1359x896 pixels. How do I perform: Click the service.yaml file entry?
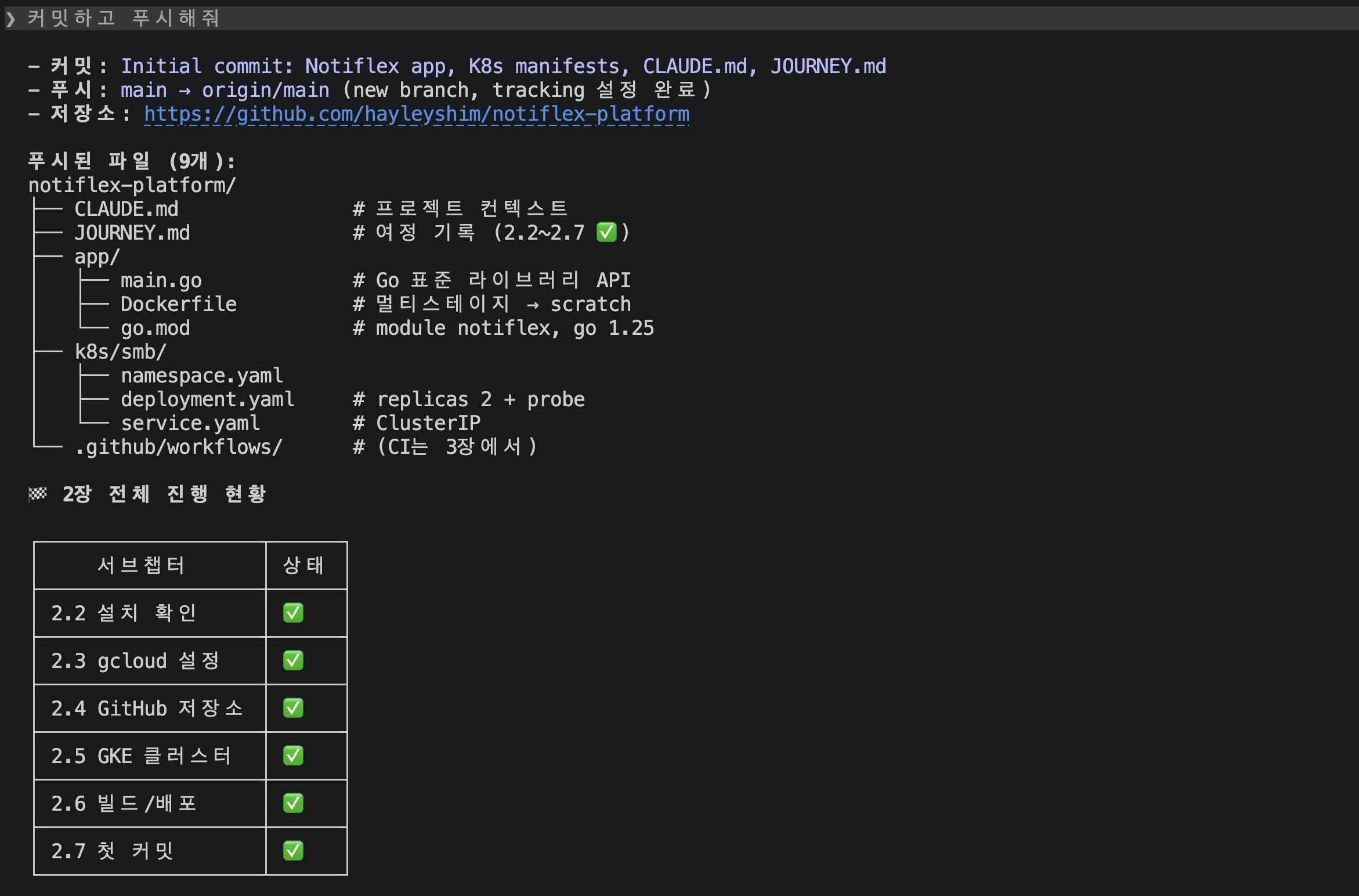(190, 423)
